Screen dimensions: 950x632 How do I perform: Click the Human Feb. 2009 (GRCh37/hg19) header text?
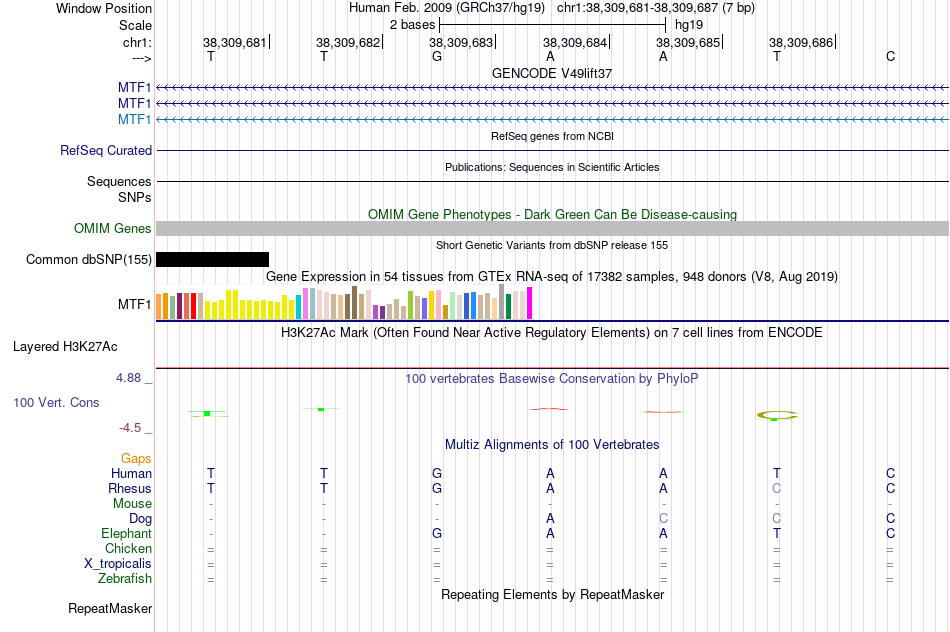click(447, 8)
